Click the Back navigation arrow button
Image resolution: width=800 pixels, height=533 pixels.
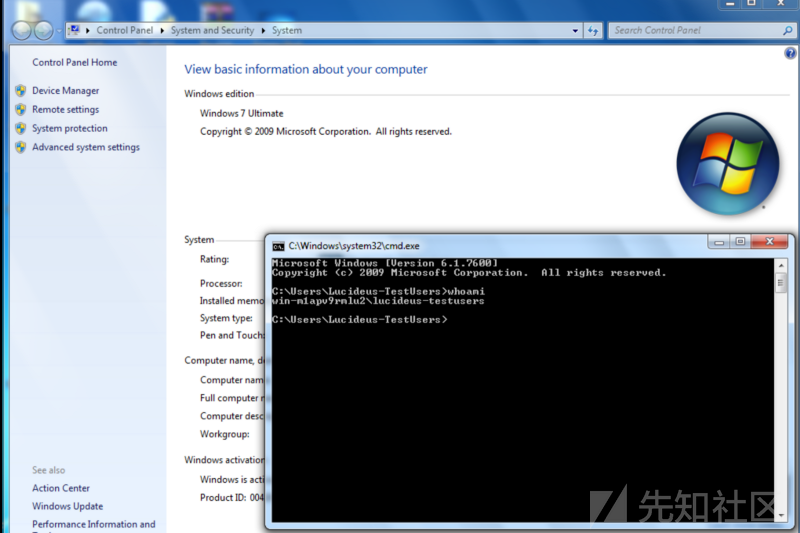coord(21,31)
